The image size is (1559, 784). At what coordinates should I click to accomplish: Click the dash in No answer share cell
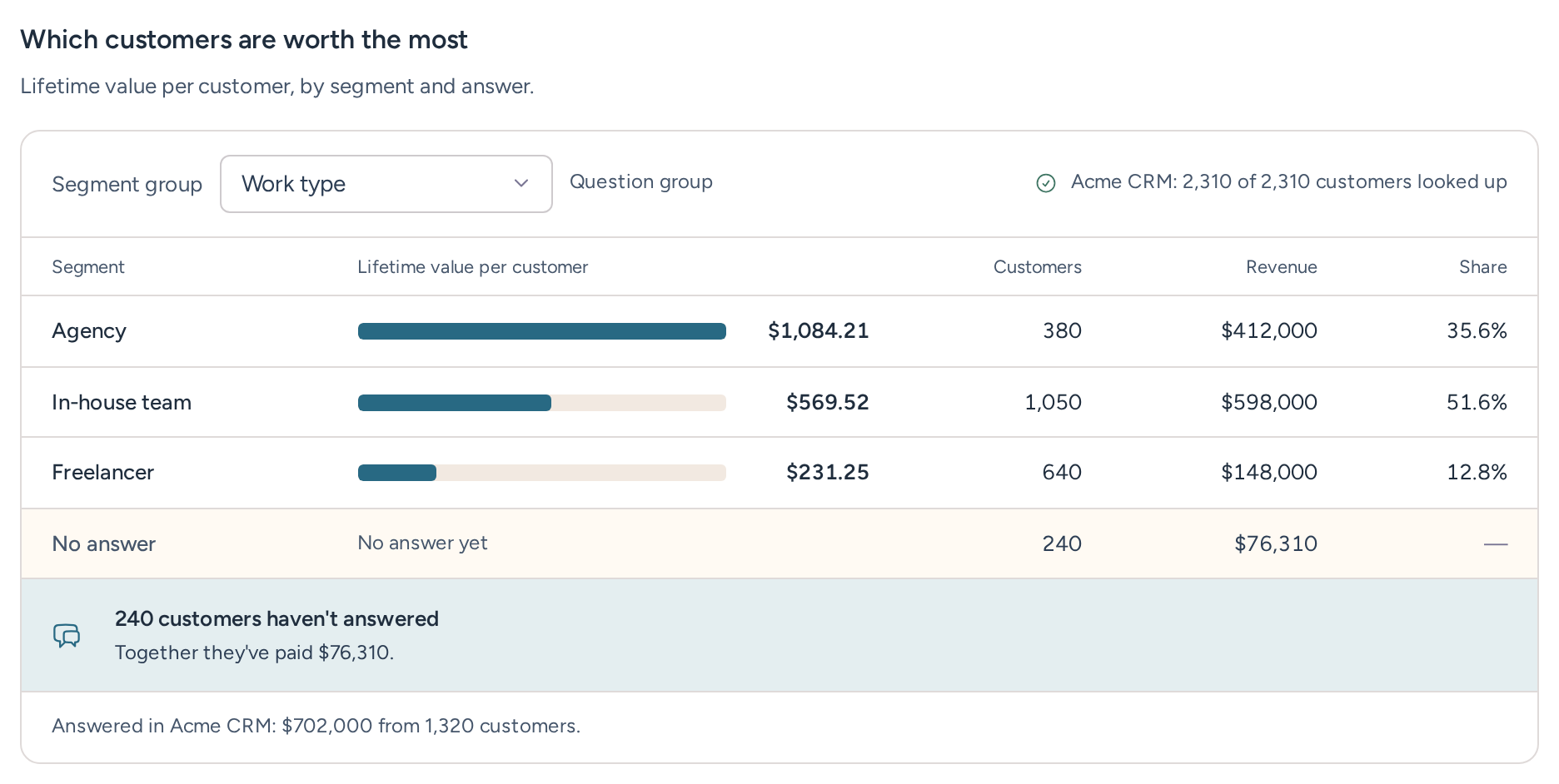point(1496,544)
